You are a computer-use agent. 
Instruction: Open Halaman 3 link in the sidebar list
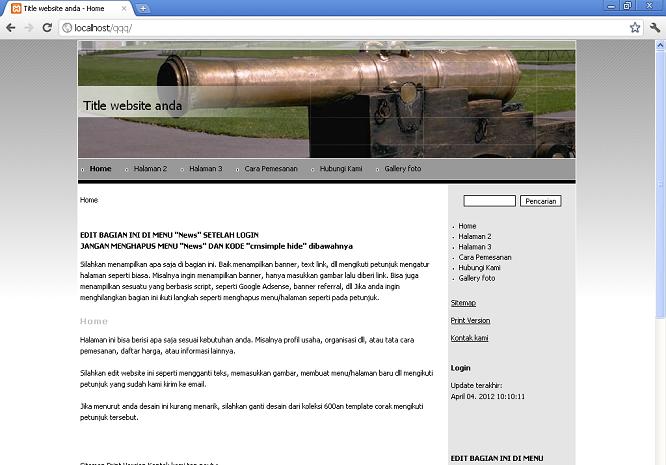(x=475, y=247)
